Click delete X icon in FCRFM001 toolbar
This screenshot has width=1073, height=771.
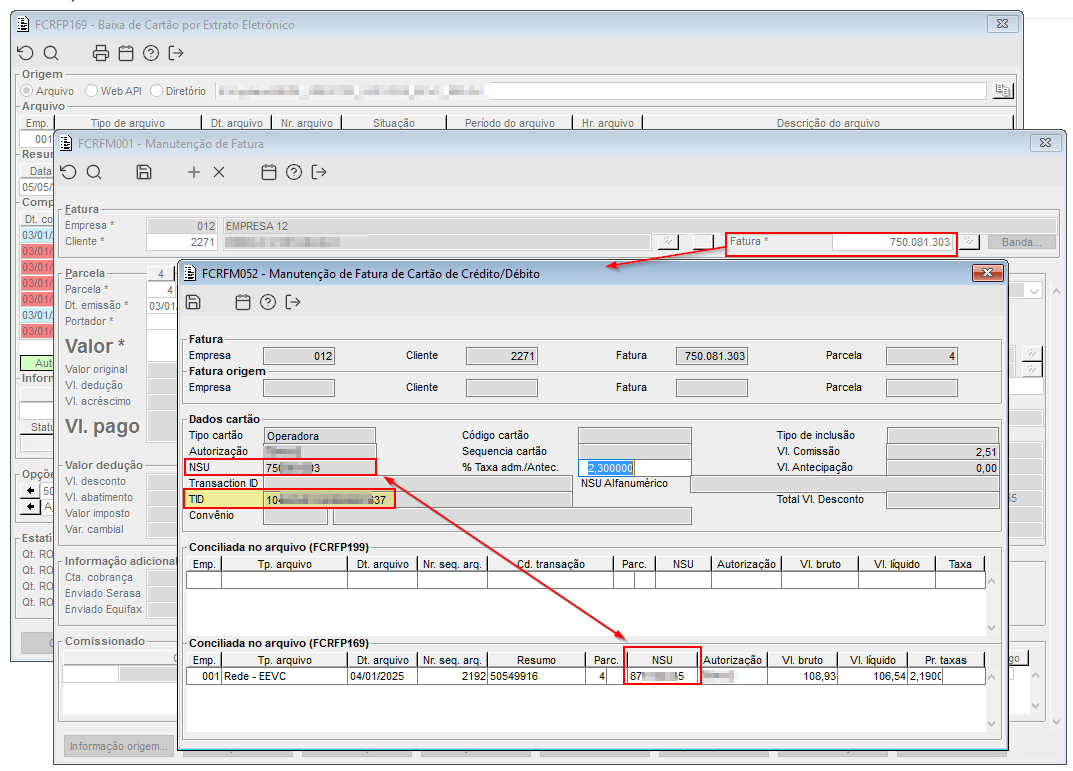click(x=219, y=172)
